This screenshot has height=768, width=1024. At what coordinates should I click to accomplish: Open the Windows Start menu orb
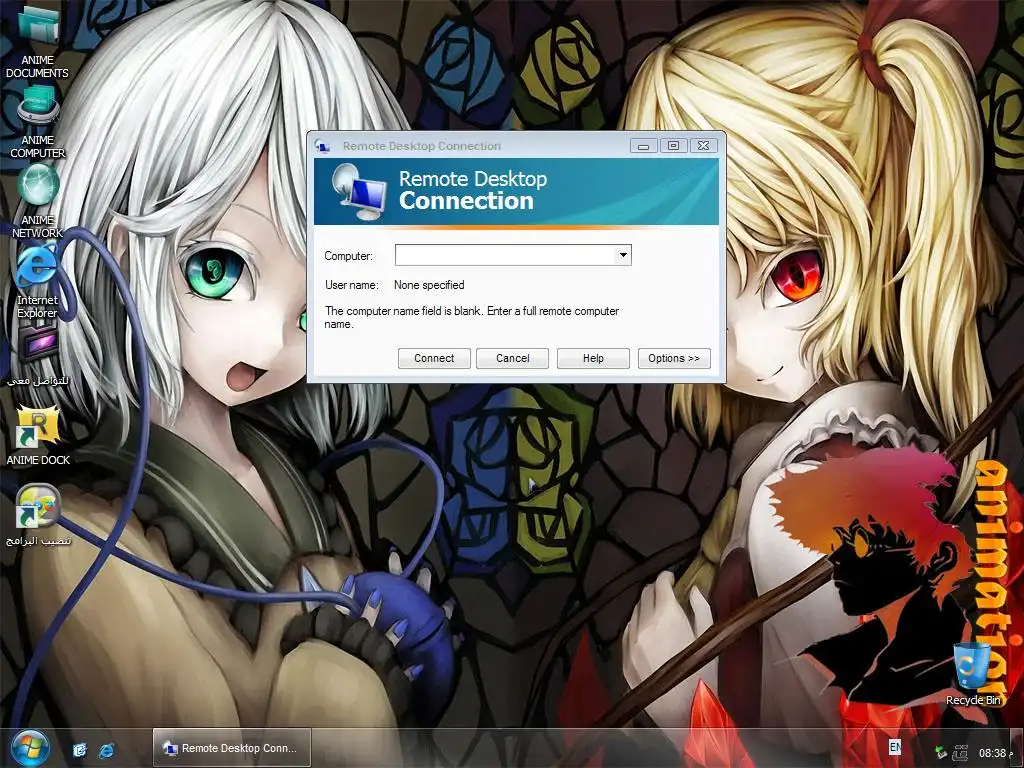coord(30,748)
